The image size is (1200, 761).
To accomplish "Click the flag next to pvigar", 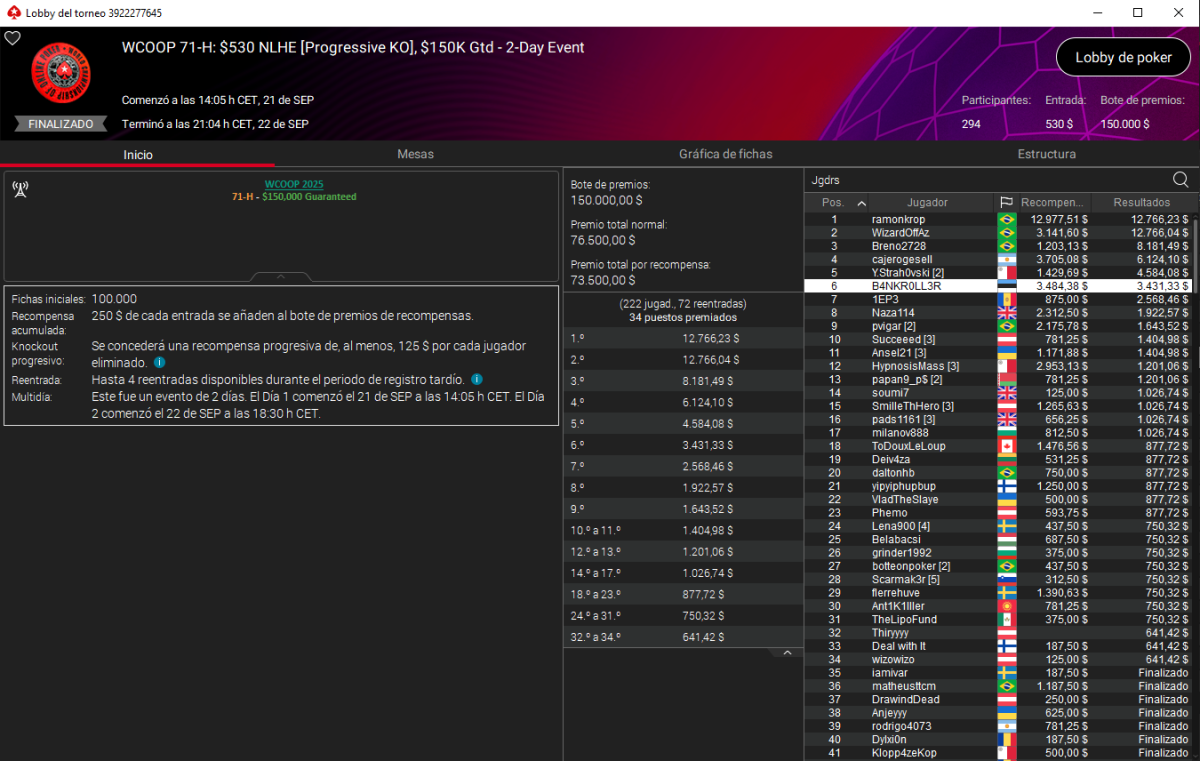I will click(1006, 326).
